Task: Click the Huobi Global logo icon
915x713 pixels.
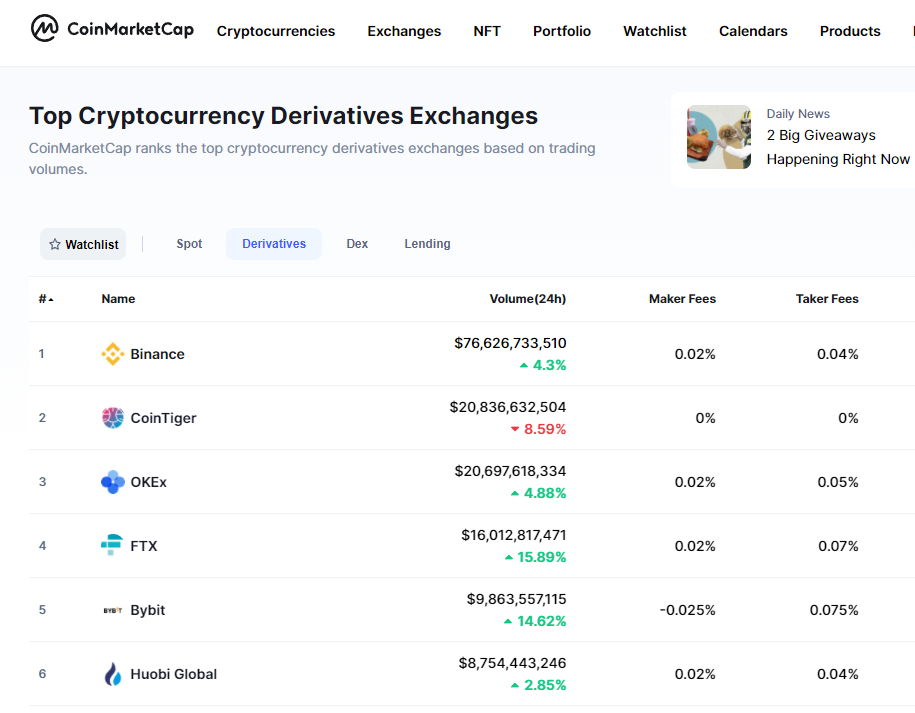Action: click(113, 674)
